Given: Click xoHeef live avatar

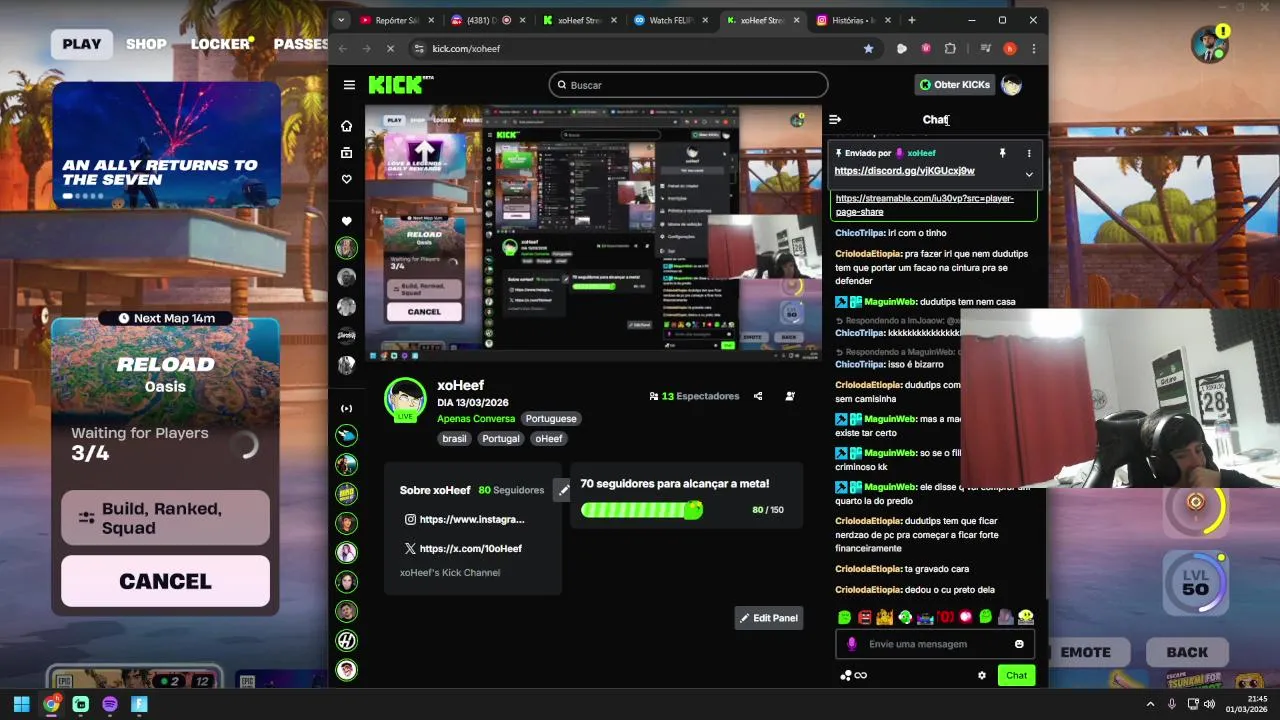Looking at the screenshot, I should pos(405,400).
